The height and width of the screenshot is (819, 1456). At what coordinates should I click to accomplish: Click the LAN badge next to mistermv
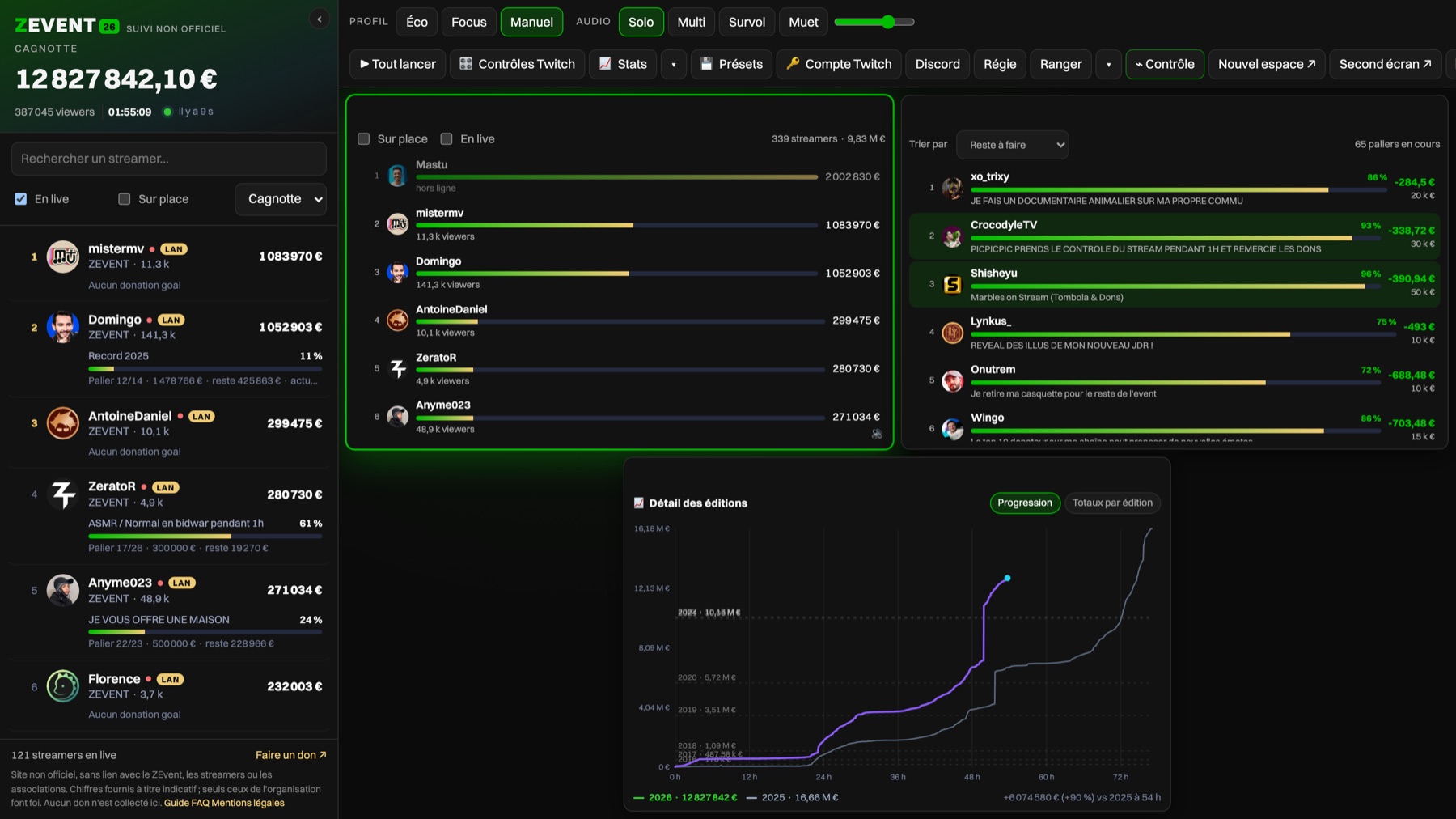tap(174, 249)
